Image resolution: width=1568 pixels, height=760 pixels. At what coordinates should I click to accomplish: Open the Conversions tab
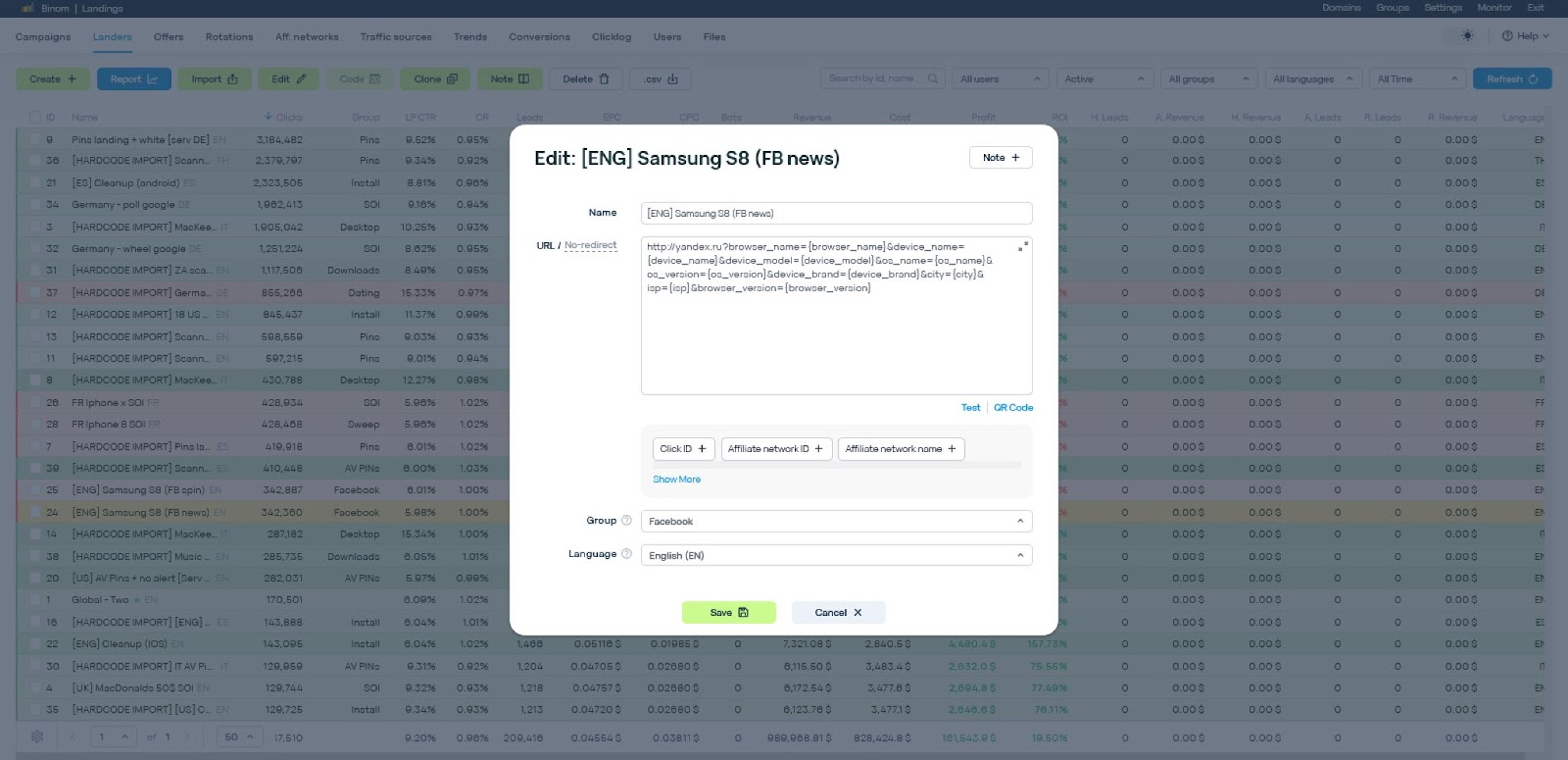coord(539,37)
